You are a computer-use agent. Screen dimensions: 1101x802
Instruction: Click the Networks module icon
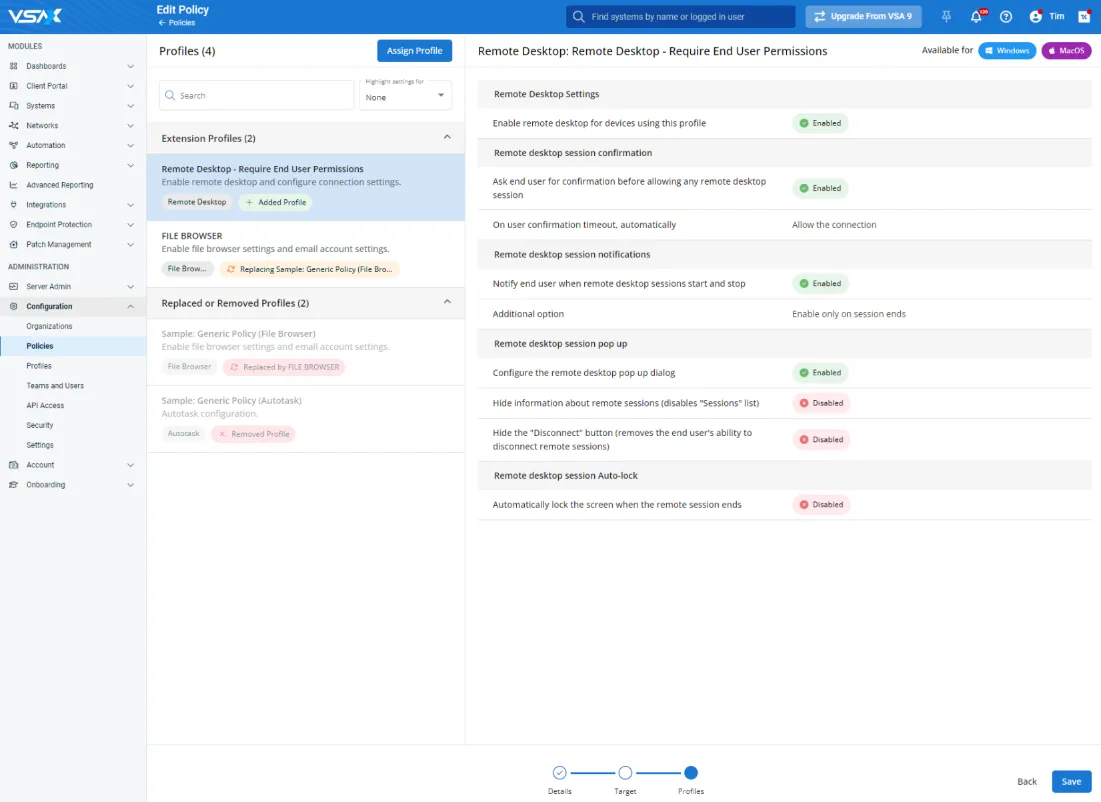tap(14, 126)
